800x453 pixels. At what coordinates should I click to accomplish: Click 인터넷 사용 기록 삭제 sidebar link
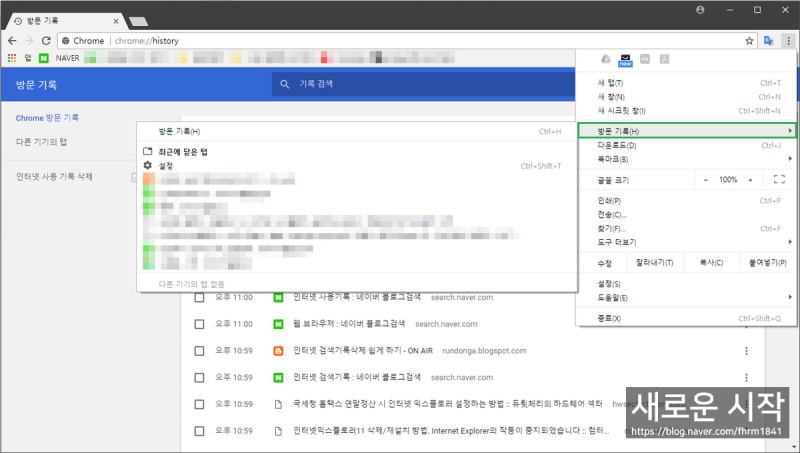(54, 177)
